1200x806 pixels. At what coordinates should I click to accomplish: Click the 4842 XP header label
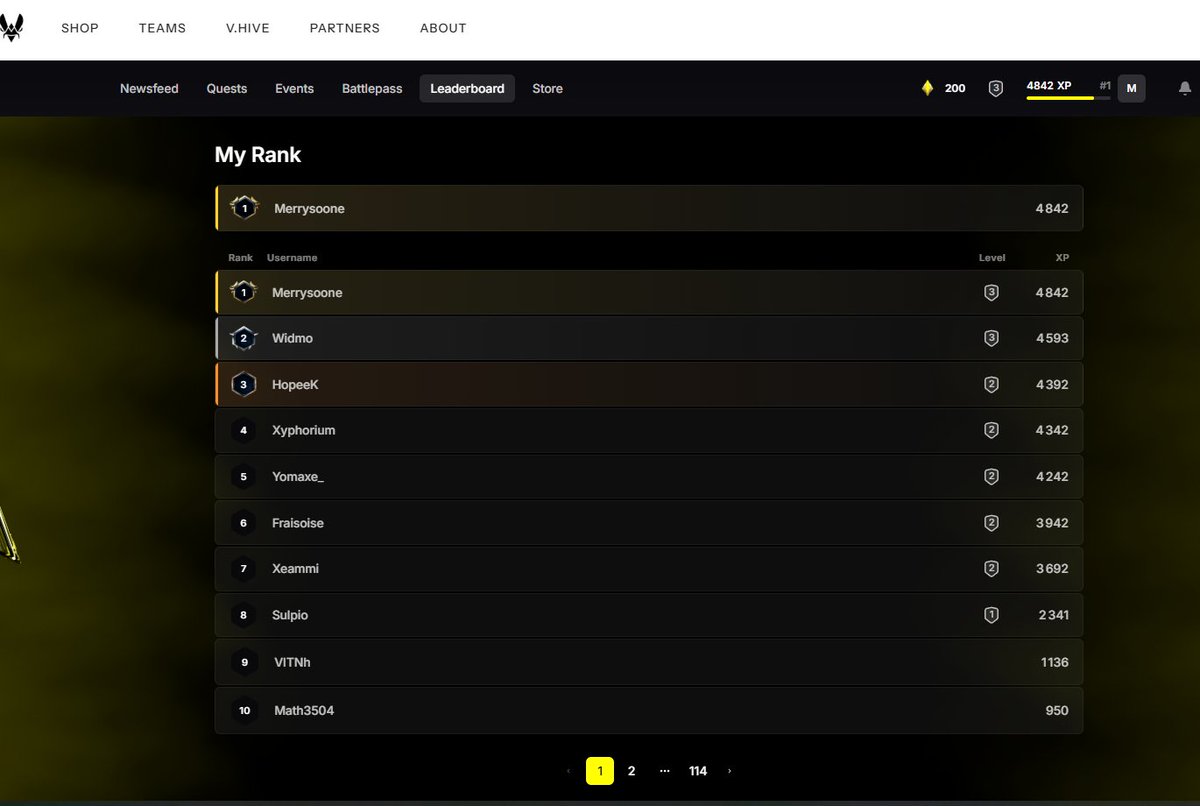1049,86
